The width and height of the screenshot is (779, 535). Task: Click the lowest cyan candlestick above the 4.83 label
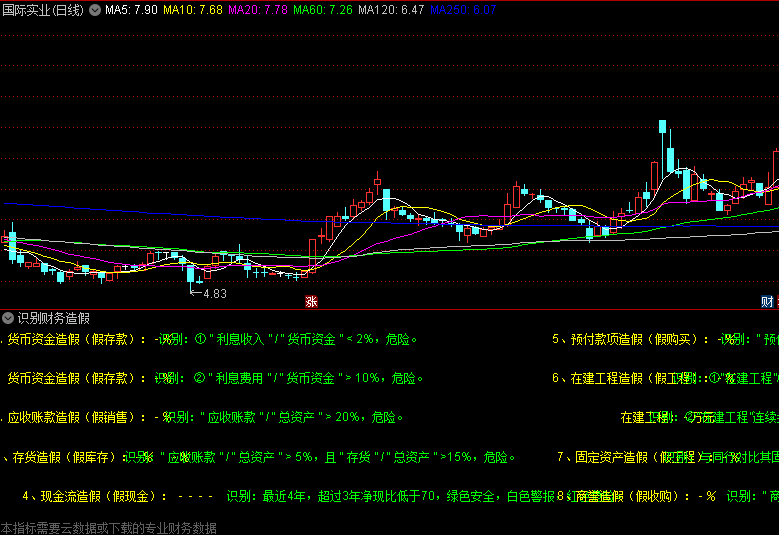tap(190, 274)
